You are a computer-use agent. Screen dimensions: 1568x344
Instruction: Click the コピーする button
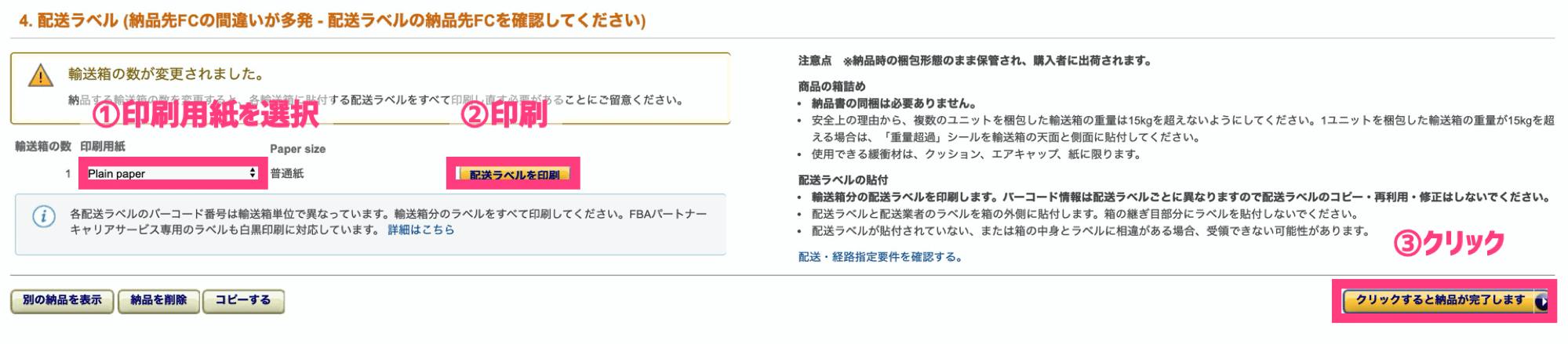[x=243, y=301]
